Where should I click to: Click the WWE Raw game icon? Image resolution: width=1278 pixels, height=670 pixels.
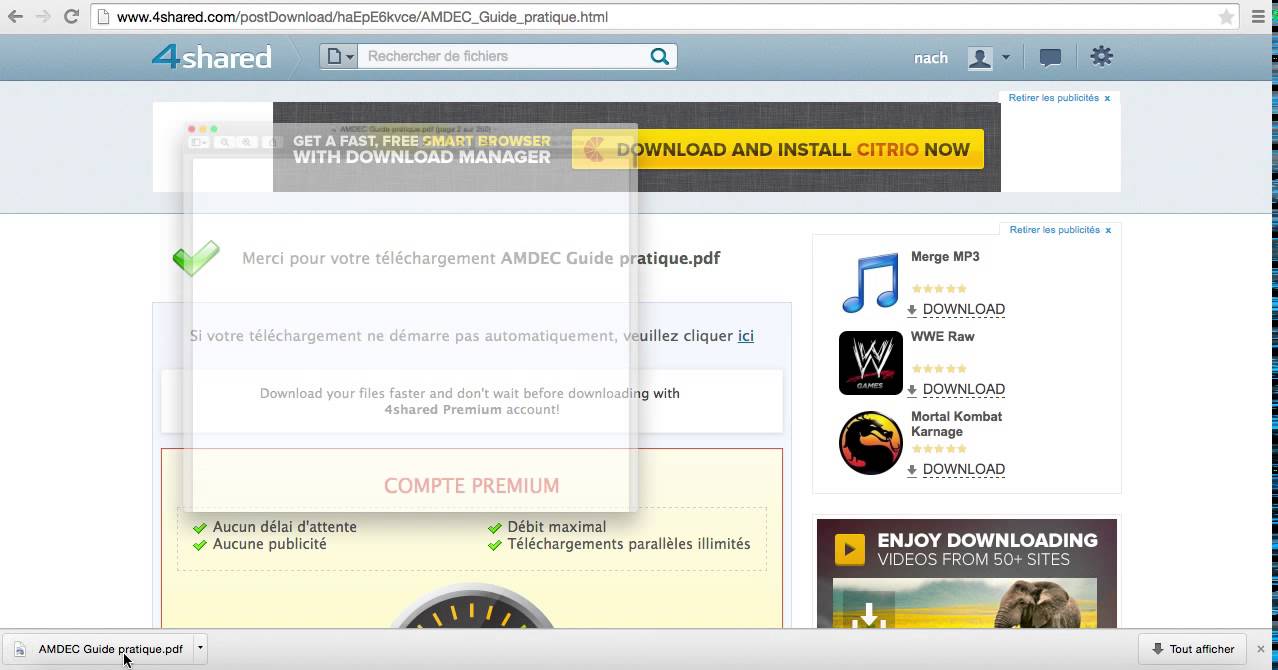[x=870, y=363]
